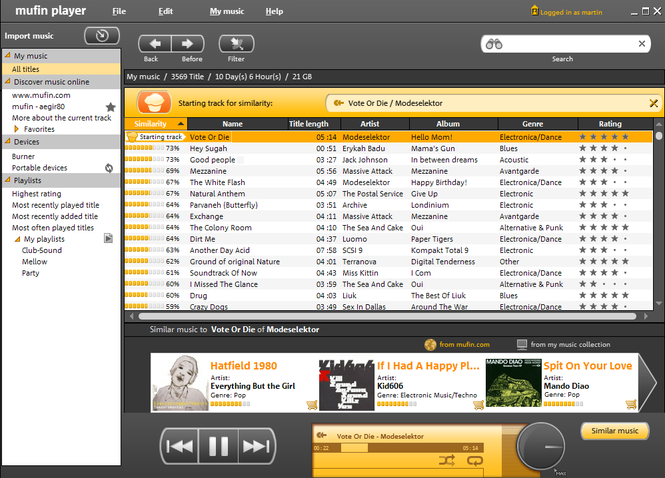The width and height of the screenshot is (665, 478).
Task: Select the Mezzanine track row
Action: point(388,171)
